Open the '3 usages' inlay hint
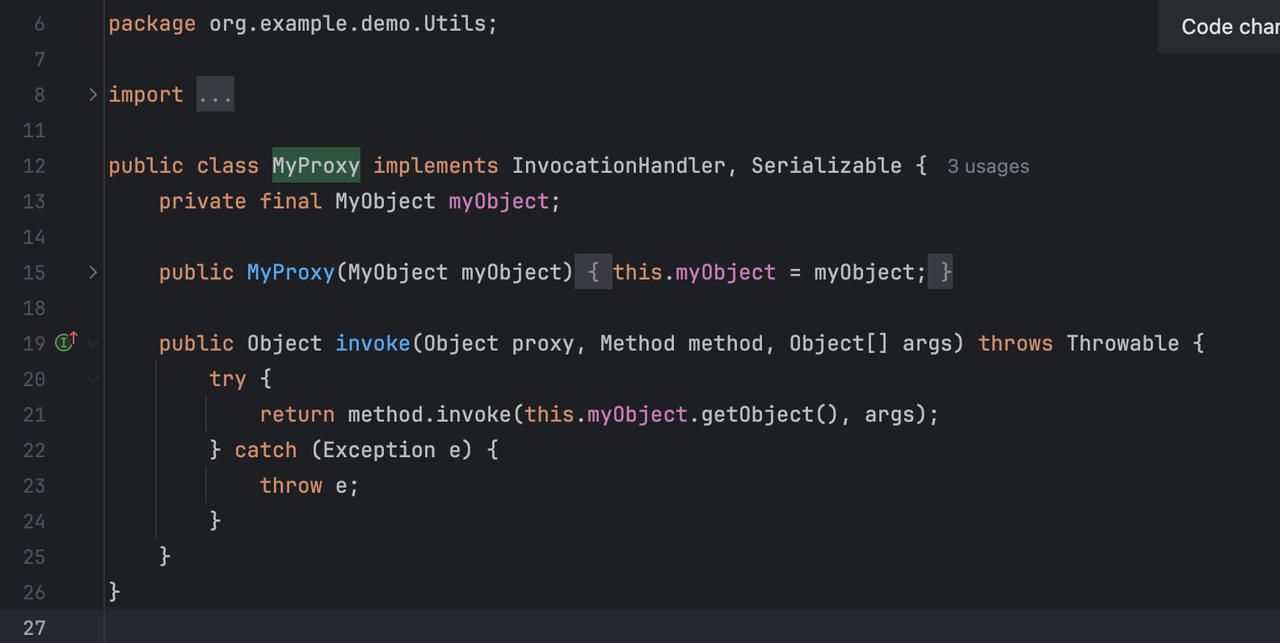This screenshot has height=643, width=1280. click(x=988, y=167)
